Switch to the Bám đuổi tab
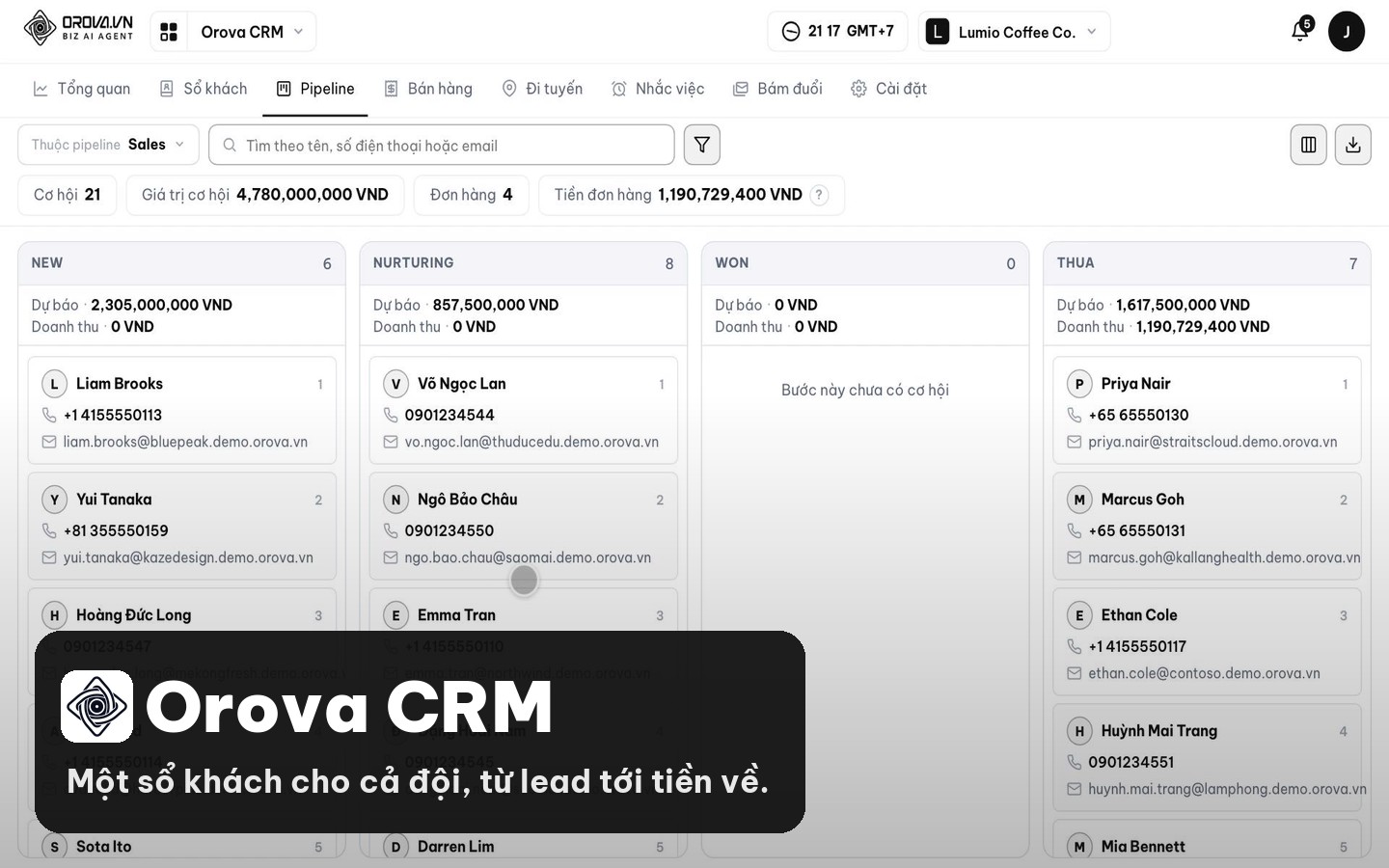This screenshot has height=868, width=1389. [x=777, y=89]
